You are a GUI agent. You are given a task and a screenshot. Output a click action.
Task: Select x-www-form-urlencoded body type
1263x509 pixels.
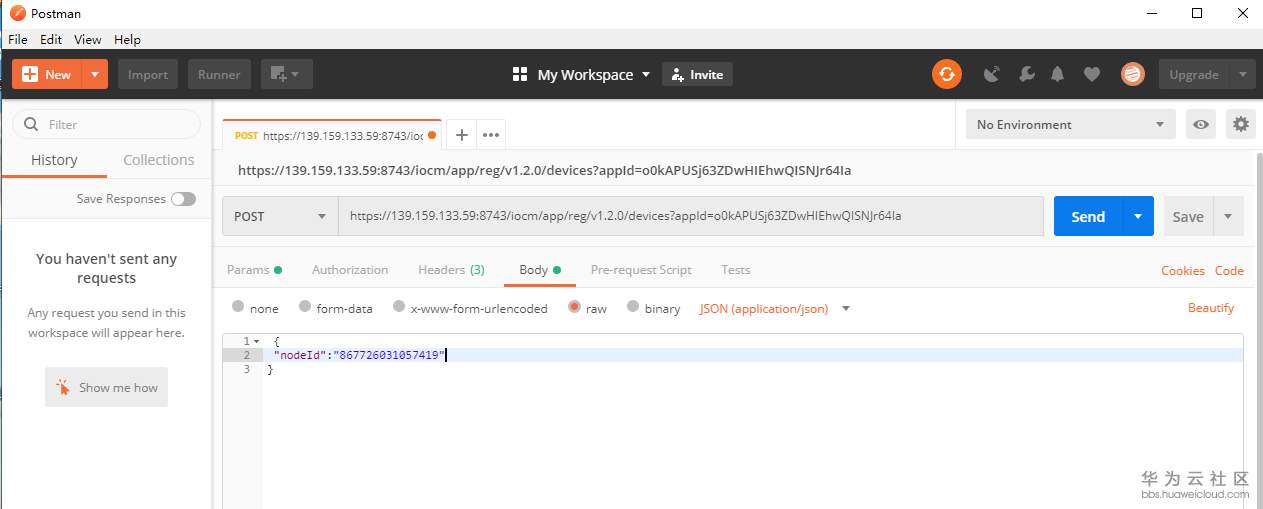[399, 307]
